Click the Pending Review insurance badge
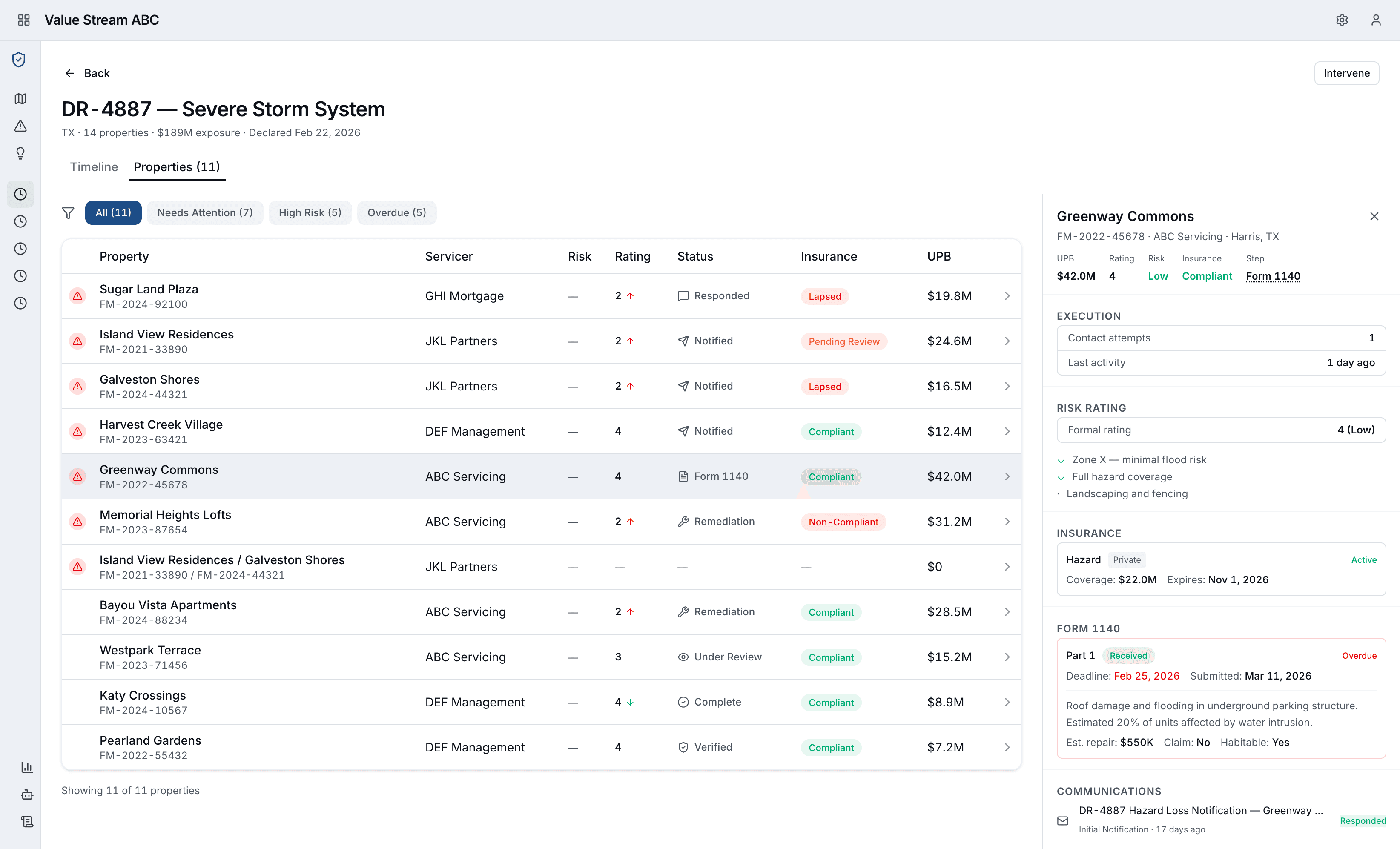 pos(844,341)
